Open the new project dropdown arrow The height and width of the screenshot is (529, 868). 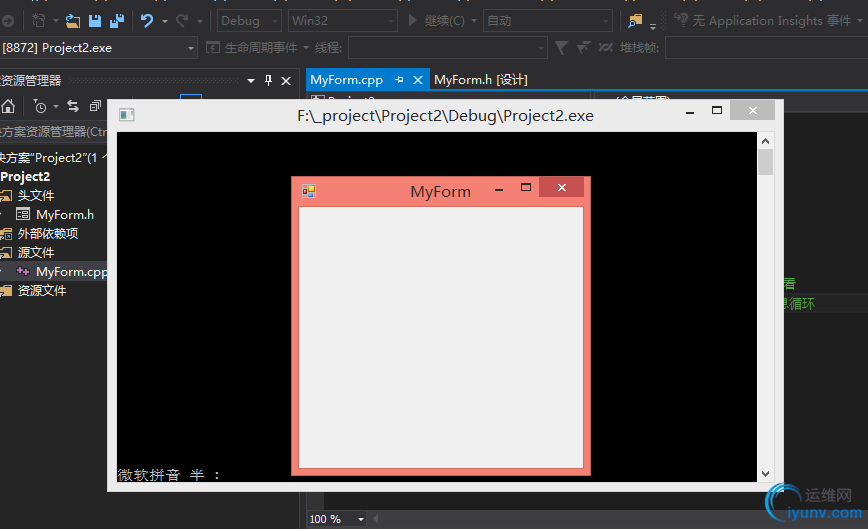(56, 21)
